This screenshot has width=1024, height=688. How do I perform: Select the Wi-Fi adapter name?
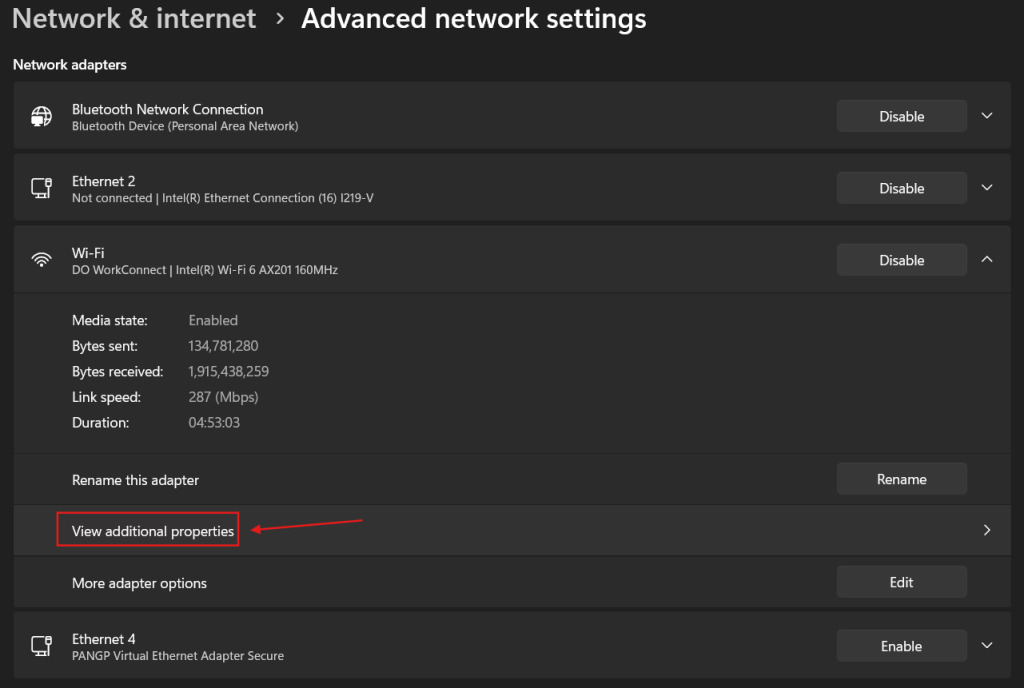tap(88, 253)
